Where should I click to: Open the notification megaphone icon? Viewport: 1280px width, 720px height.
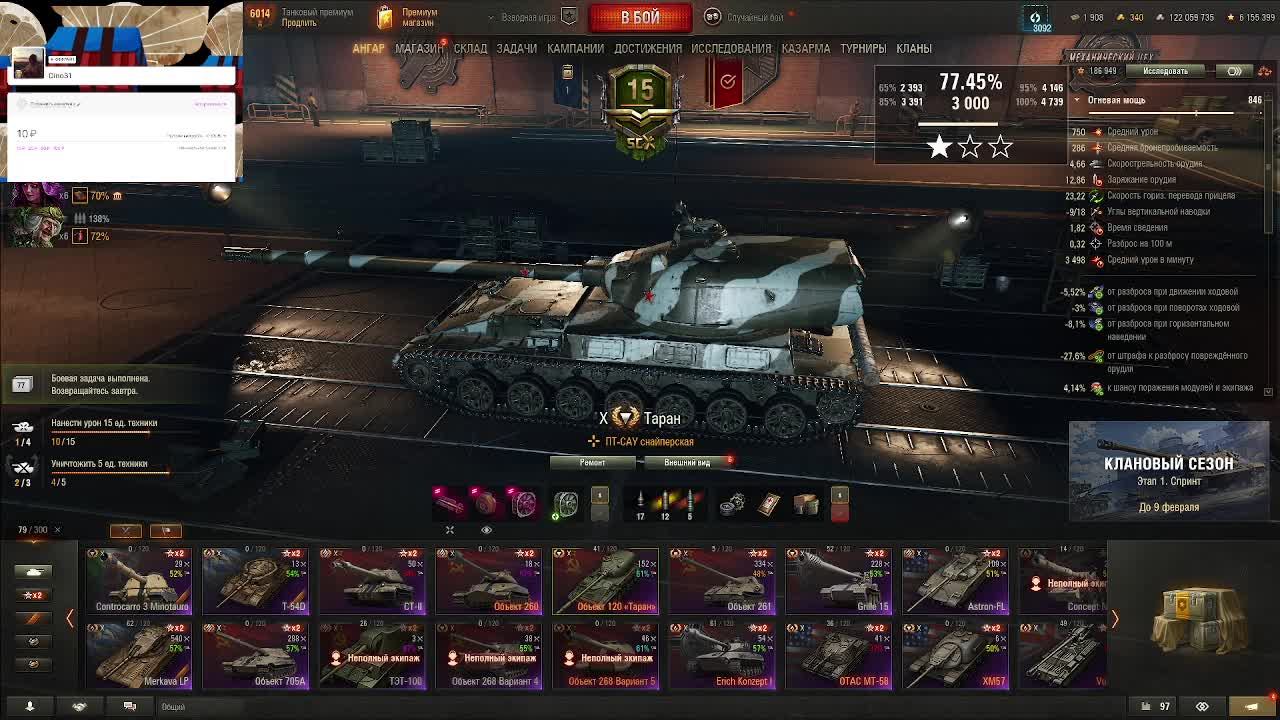coord(1251,706)
